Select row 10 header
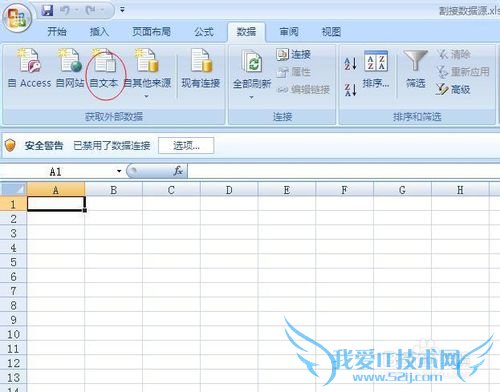 click(13, 334)
